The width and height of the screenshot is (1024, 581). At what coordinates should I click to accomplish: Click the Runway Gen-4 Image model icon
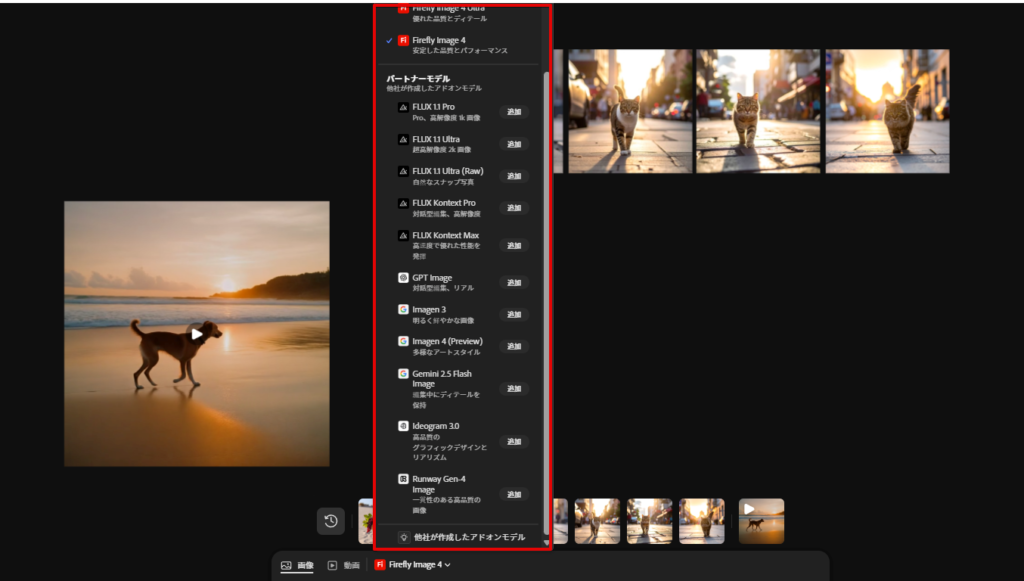403,479
